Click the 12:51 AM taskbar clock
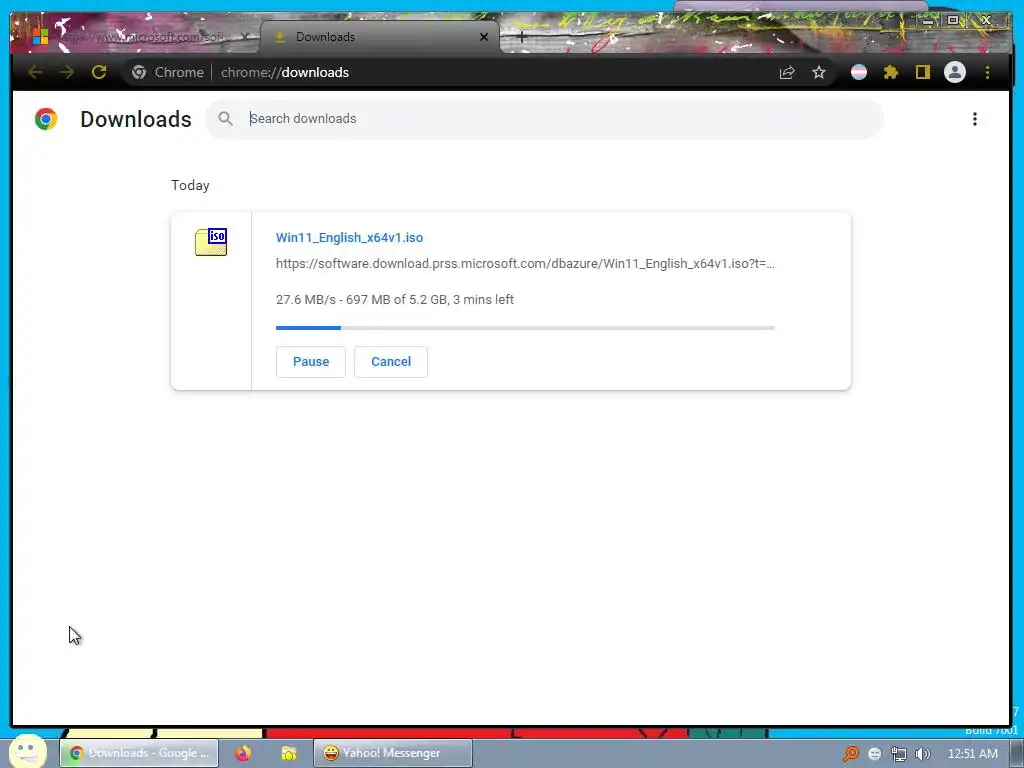This screenshot has height=768, width=1024. 972,754
